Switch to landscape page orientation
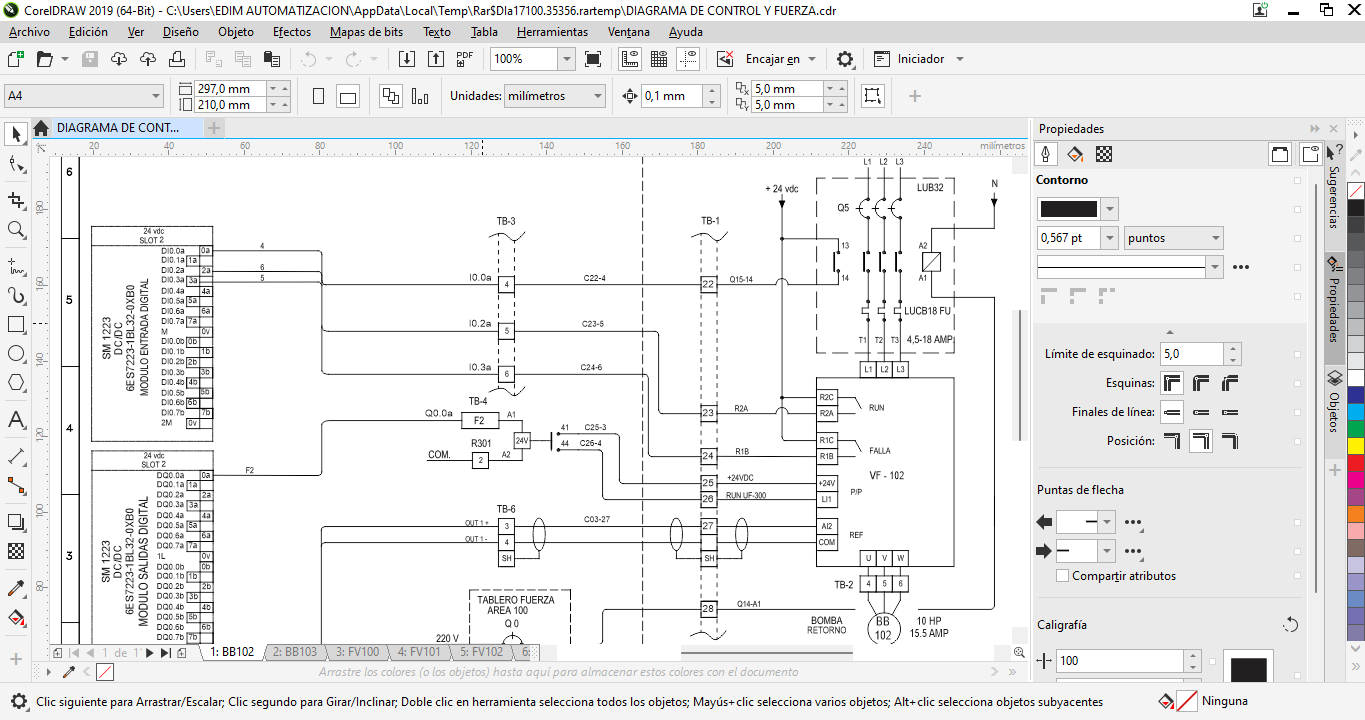The width and height of the screenshot is (1365, 720). pos(348,97)
